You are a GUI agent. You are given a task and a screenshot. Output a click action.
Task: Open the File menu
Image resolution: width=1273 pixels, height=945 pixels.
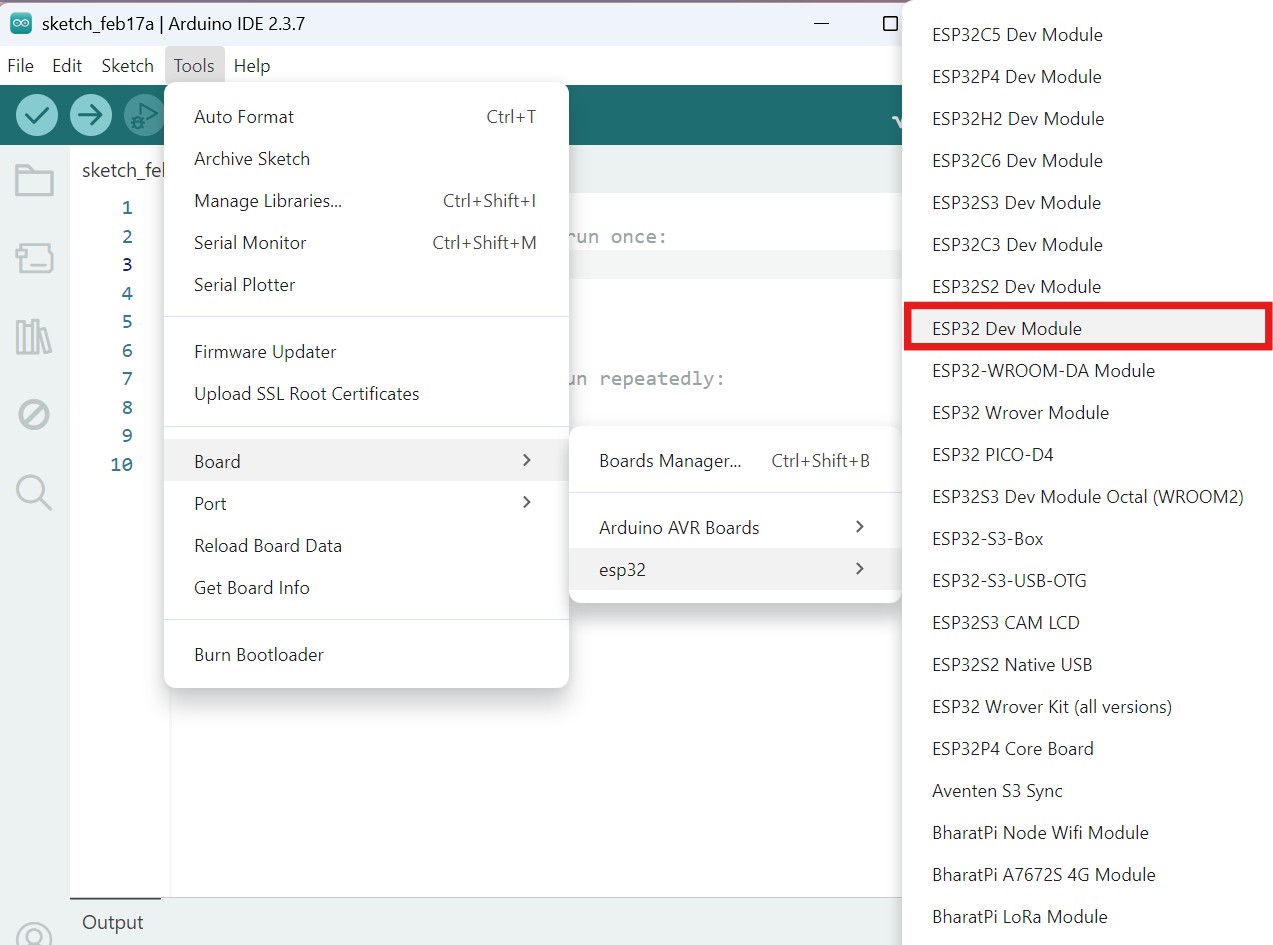pyautogui.click(x=20, y=66)
